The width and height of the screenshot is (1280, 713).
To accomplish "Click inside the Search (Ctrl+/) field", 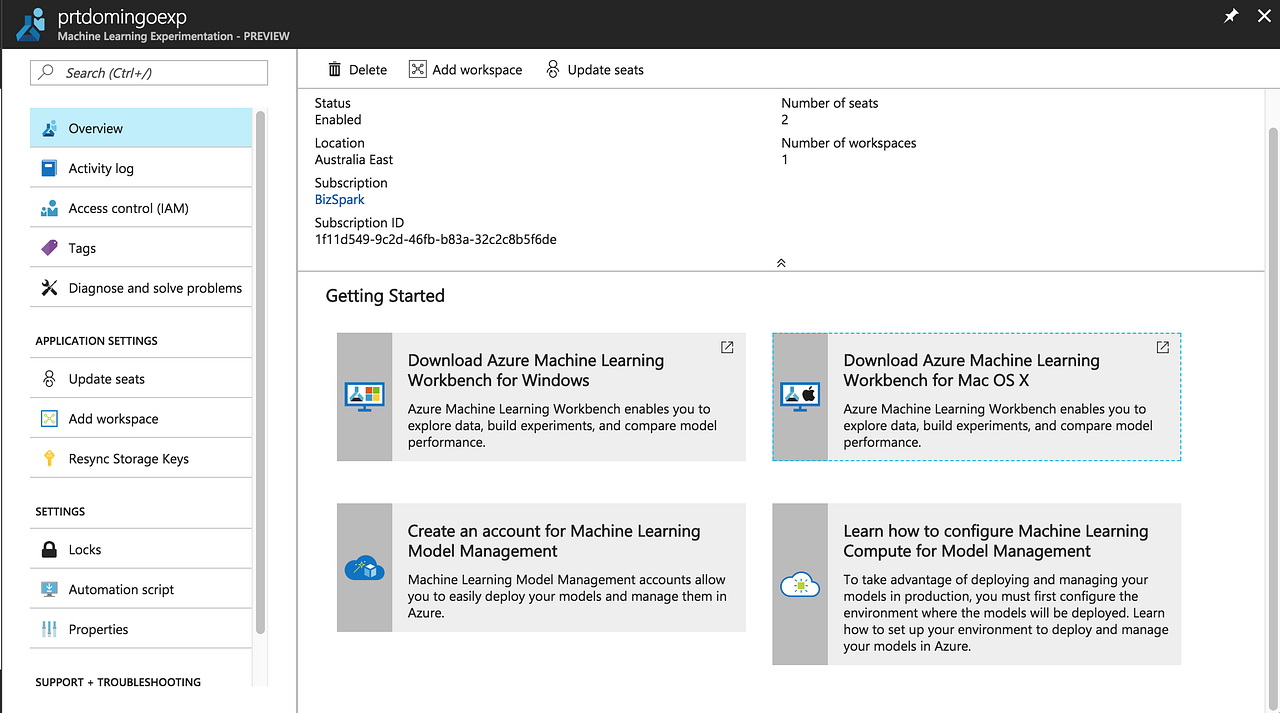I will click(x=148, y=72).
